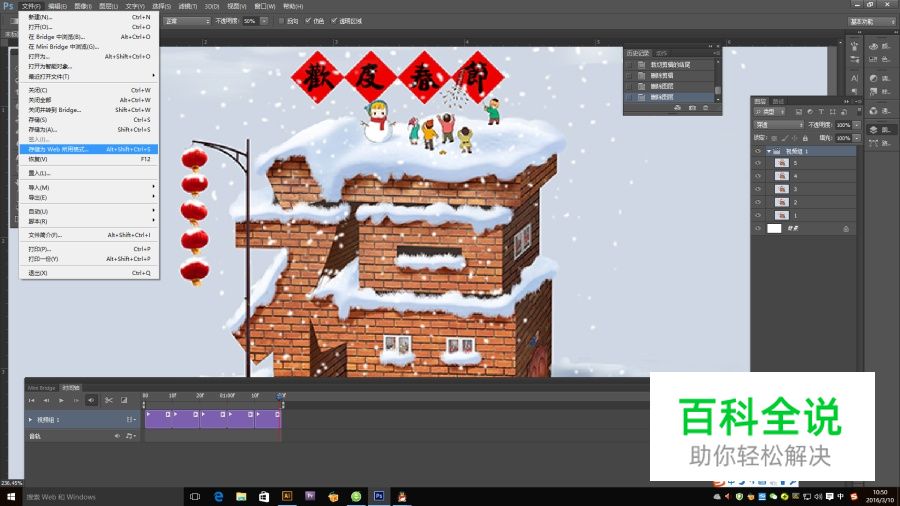
Task: Click the History panel trash icon
Action: click(706, 107)
